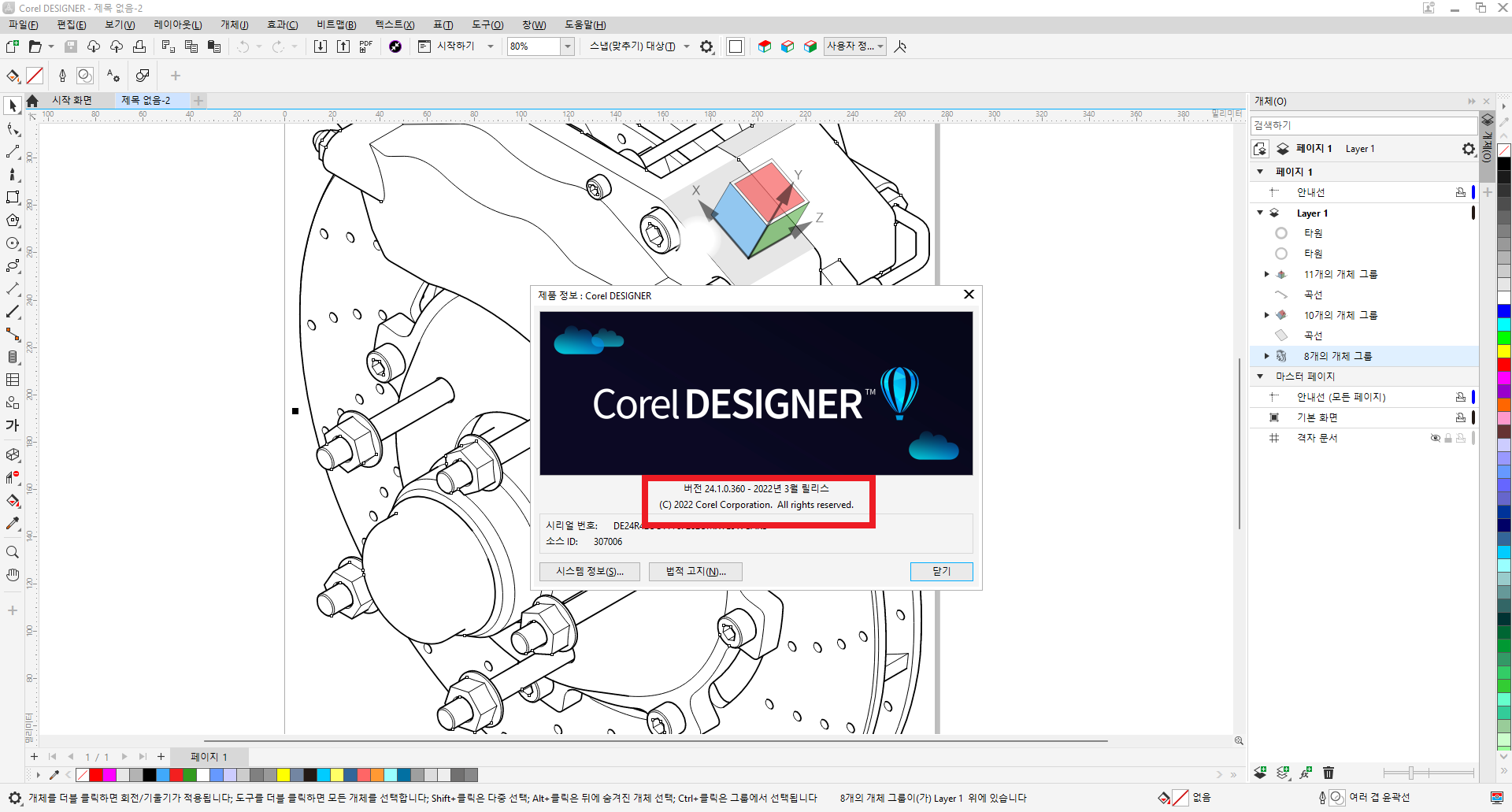
Task: Toggle printing for the 안내선 (모든 페이지) layer
Action: coord(1461,397)
